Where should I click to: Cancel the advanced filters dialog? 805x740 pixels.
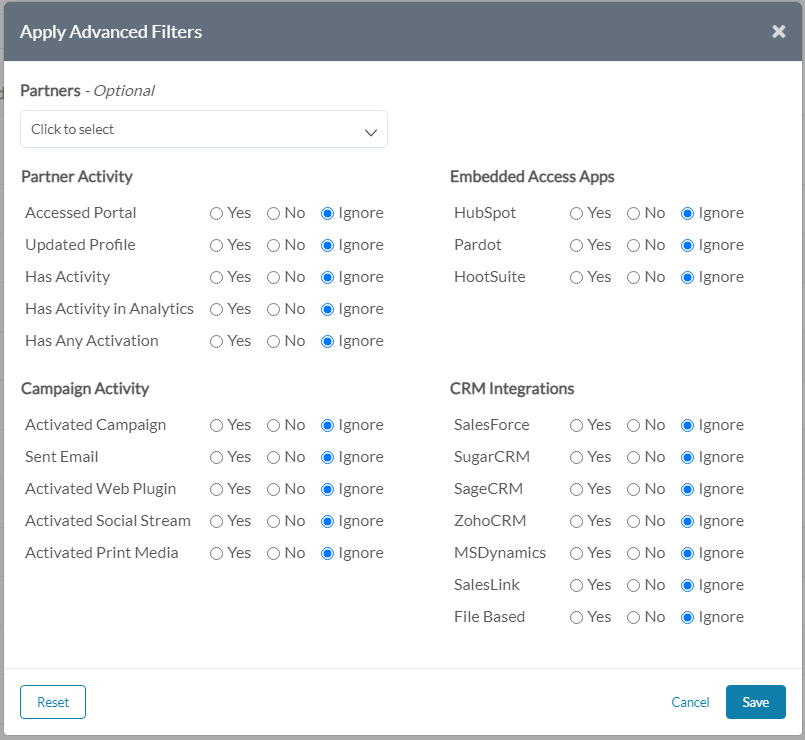pos(690,702)
